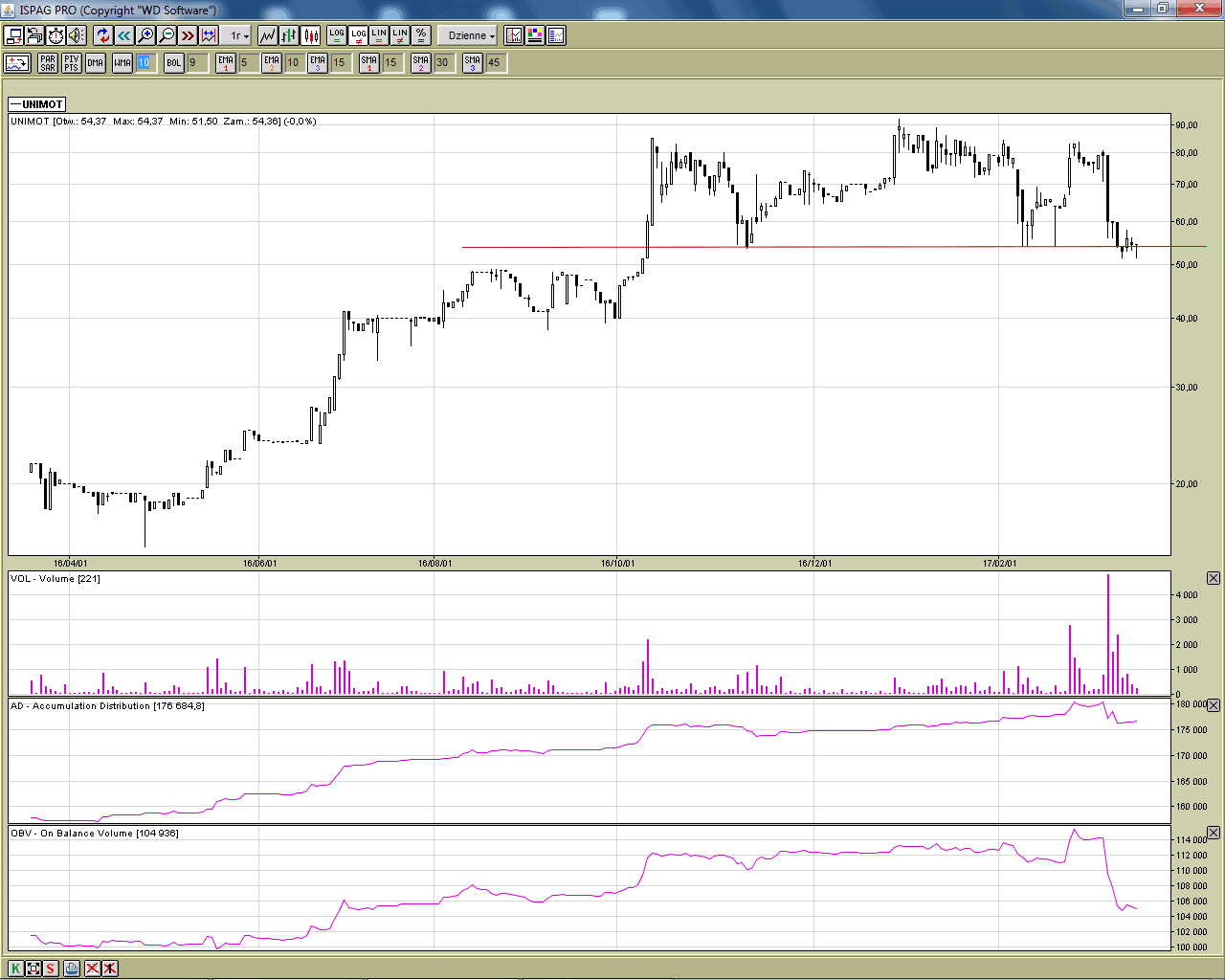Click the green K button in bottom bar
This screenshot has width=1225, height=980.
(x=15, y=969)
